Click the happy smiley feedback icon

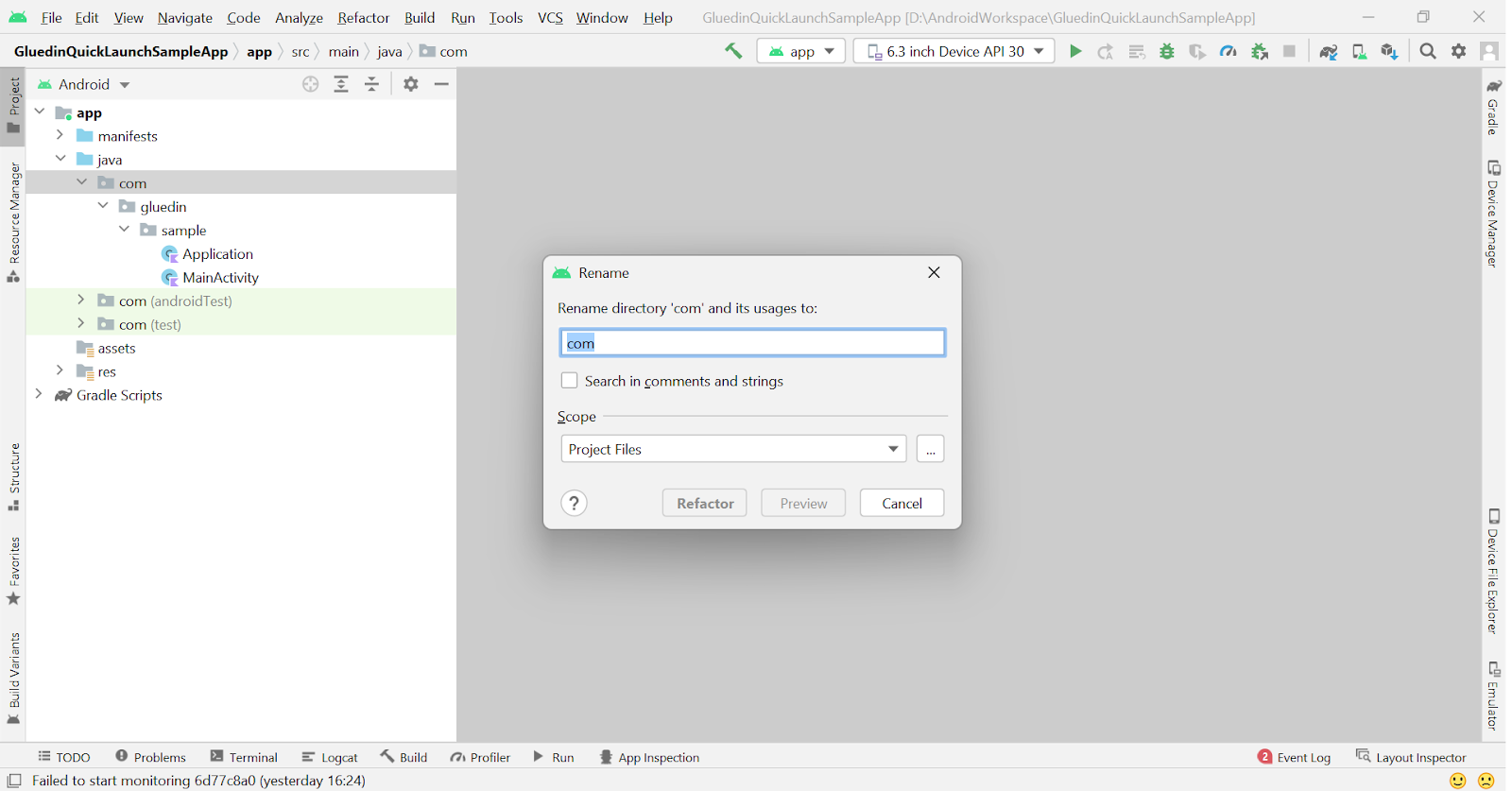(x=1458, y=781)
